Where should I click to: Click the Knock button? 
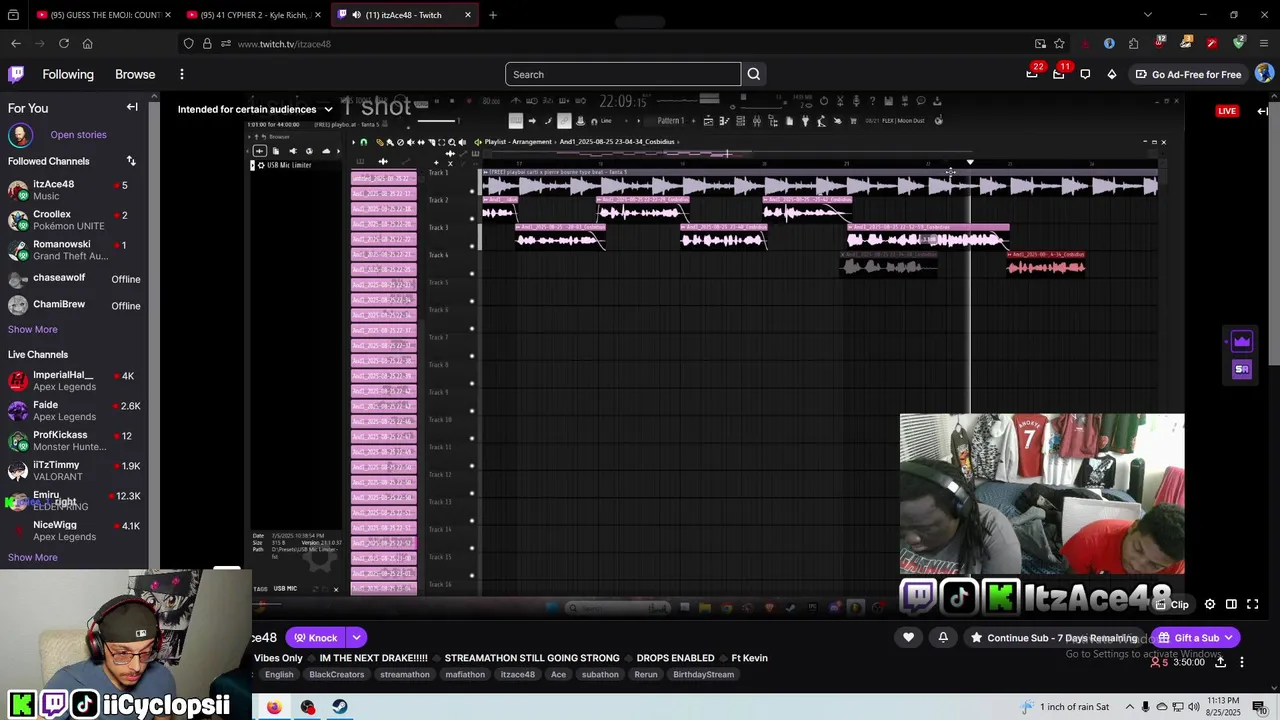point(314,637)
